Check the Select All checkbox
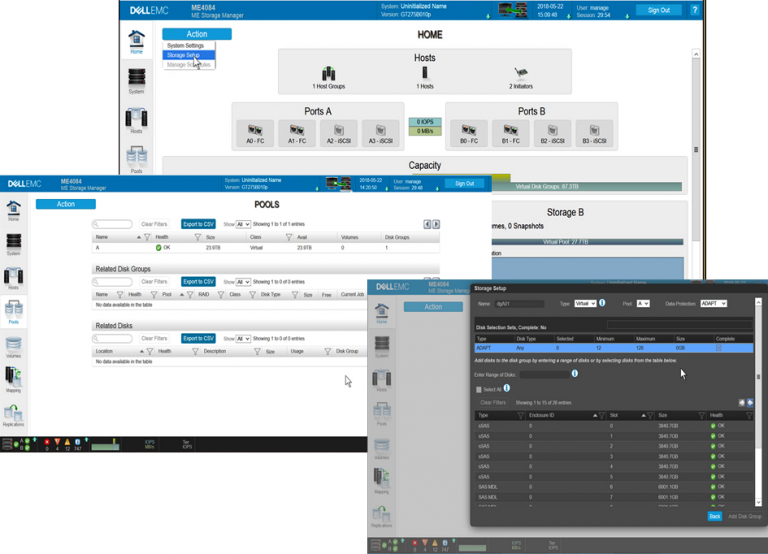The height and width of the screenshot is (554, 768). [479, 389]
